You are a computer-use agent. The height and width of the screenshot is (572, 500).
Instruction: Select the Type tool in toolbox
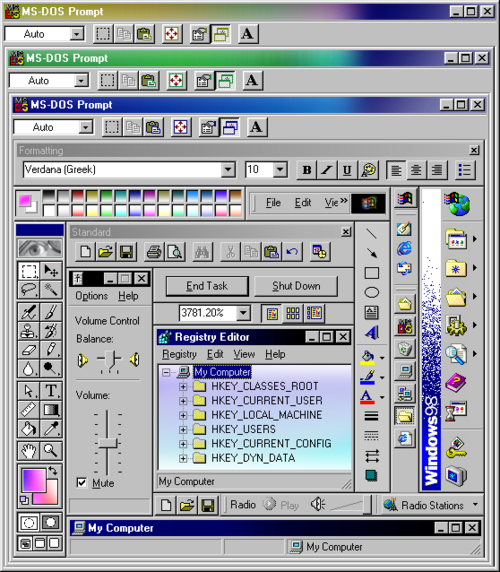tap(51, 390)
